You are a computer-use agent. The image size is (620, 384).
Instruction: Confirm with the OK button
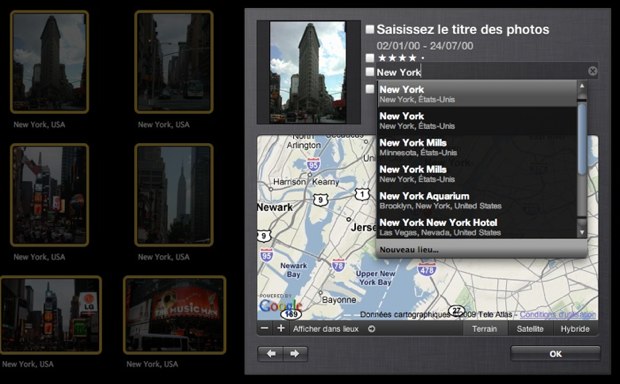[556, 354]
